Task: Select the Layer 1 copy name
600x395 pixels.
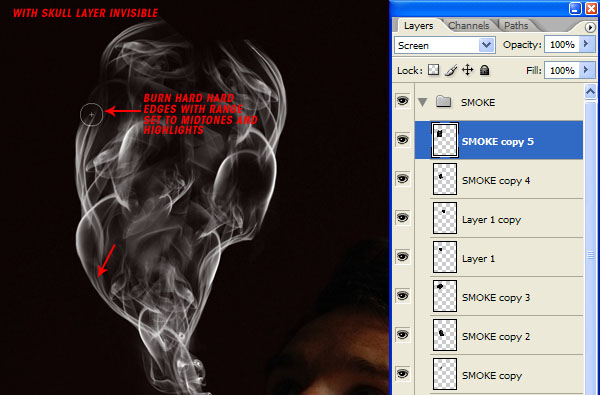Action: pyautogui.click(x=491, y=220)
